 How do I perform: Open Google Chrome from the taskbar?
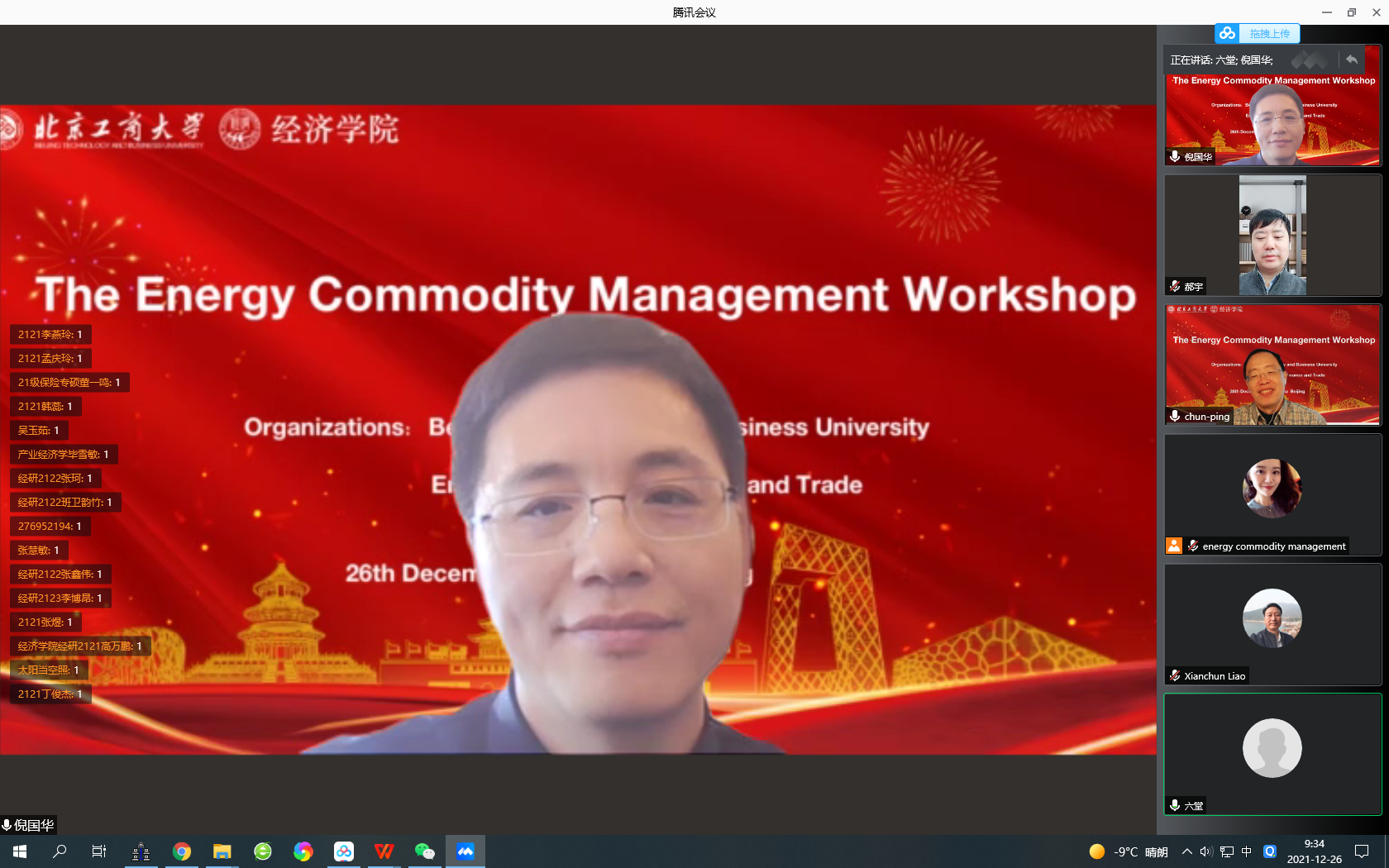[182, 851]
